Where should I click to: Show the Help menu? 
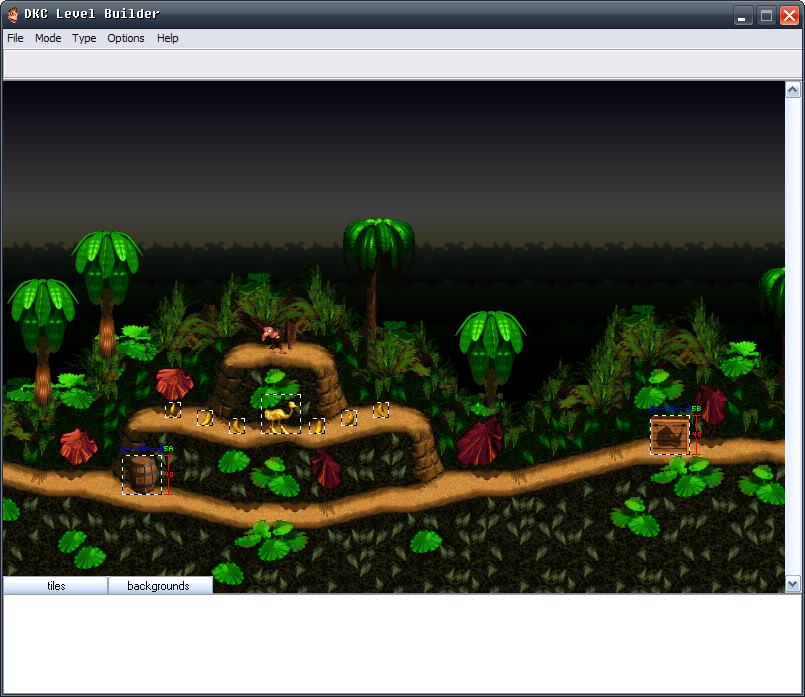coord(168,38)
